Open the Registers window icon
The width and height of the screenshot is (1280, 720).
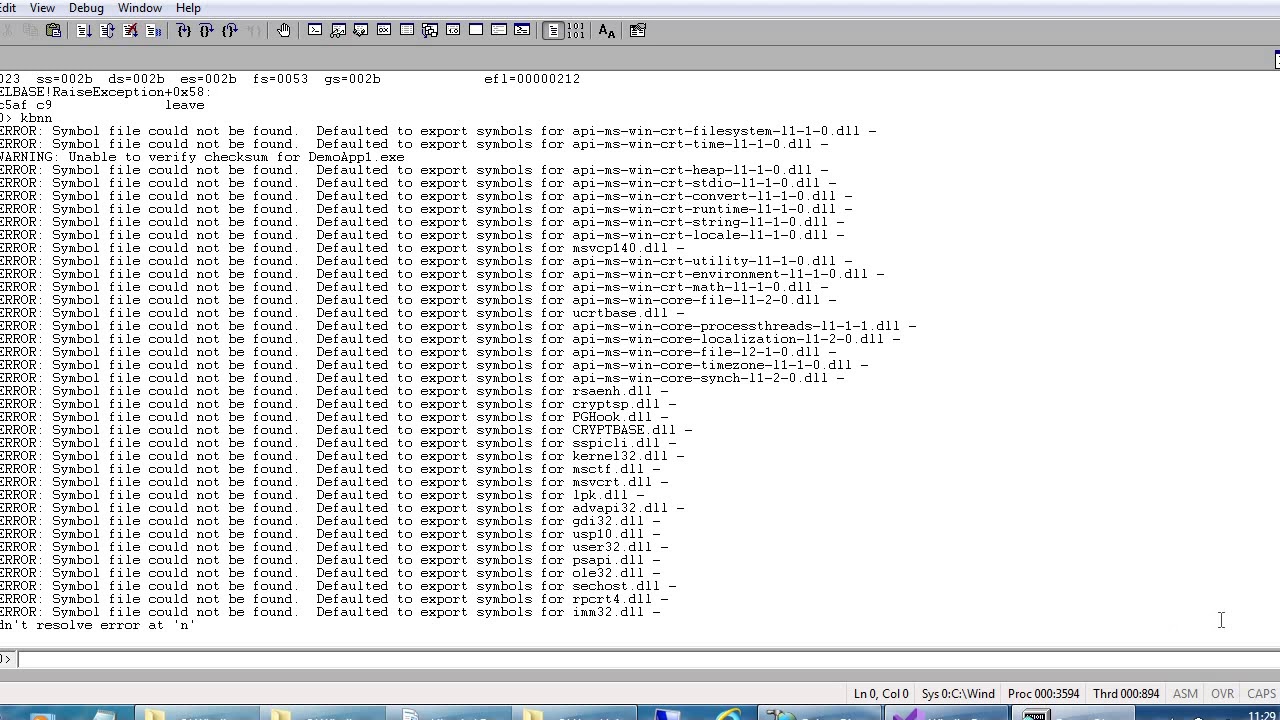point(384,31)
